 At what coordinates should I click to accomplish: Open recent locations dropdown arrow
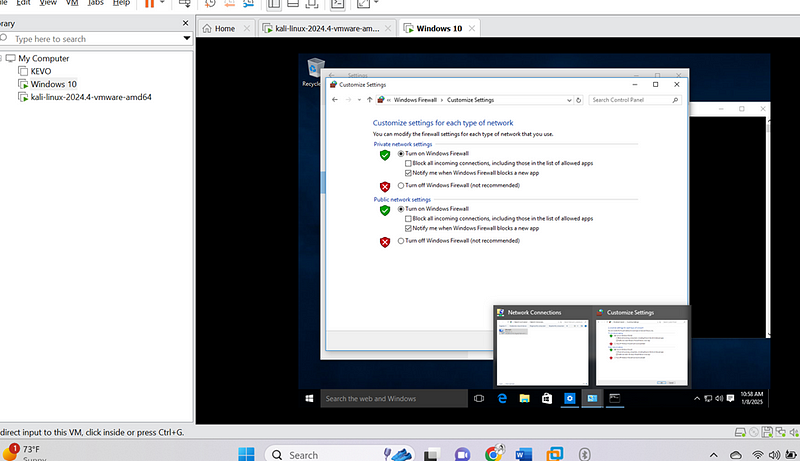(359, 100)
